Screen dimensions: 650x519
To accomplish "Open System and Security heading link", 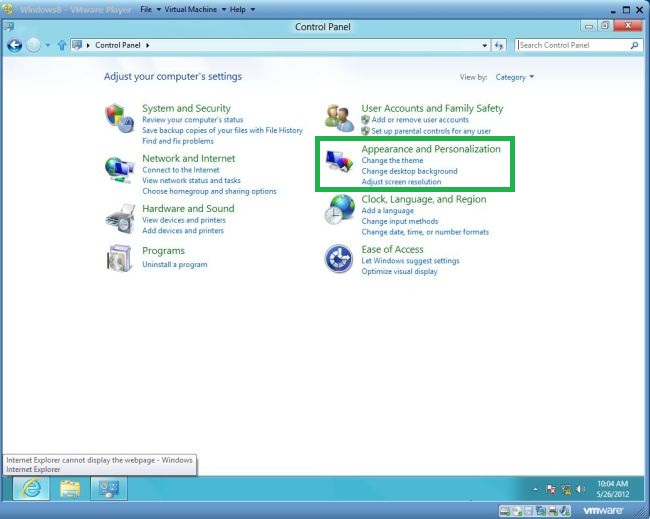I will 186,108.
